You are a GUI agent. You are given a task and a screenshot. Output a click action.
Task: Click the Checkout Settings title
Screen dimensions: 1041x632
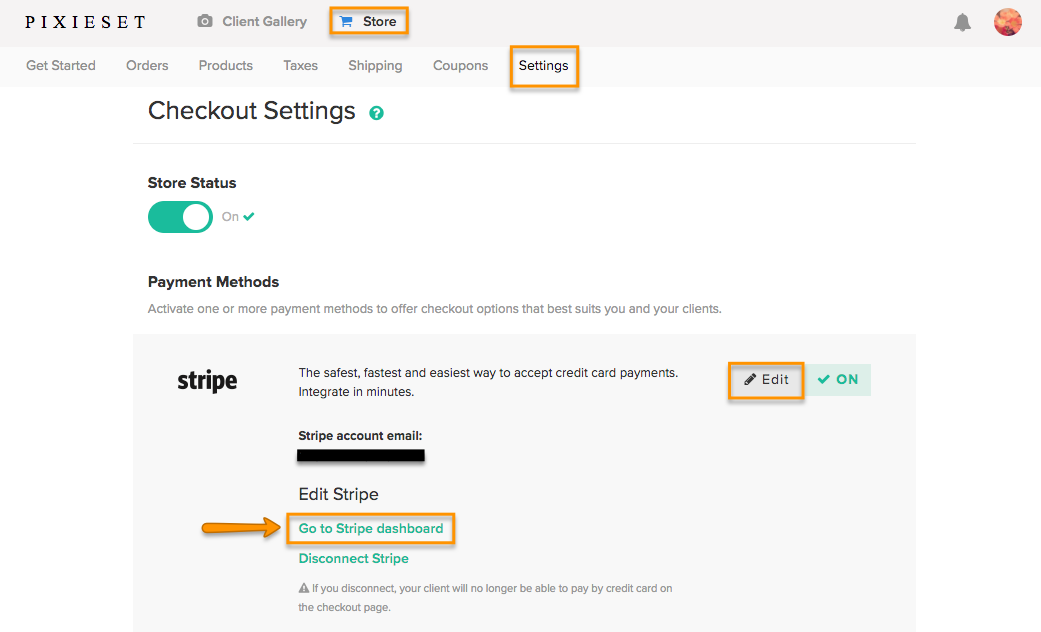click(252, 111)
